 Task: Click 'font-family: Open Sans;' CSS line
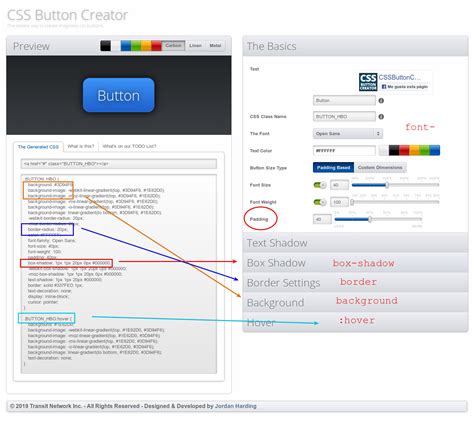click(x=52, y=241)
